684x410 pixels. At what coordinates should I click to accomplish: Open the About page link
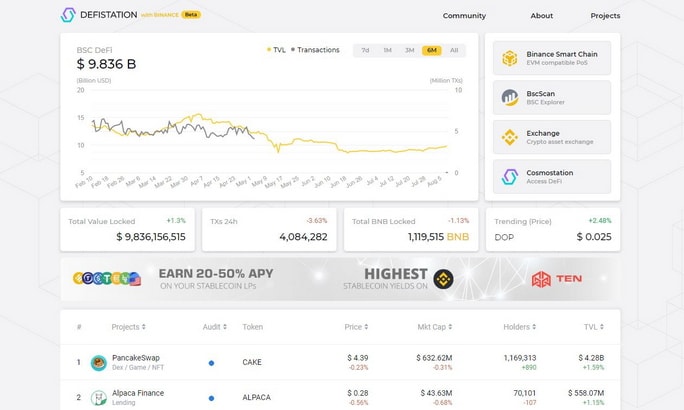click(541, 16)
